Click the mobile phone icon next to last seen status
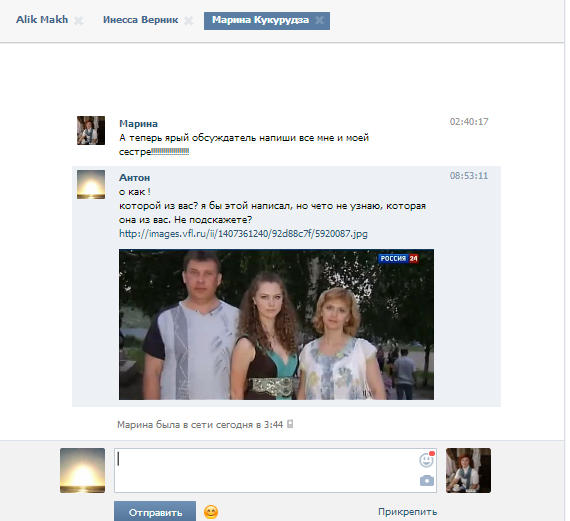Screen dimensions: 570x521 pos(290,424)
